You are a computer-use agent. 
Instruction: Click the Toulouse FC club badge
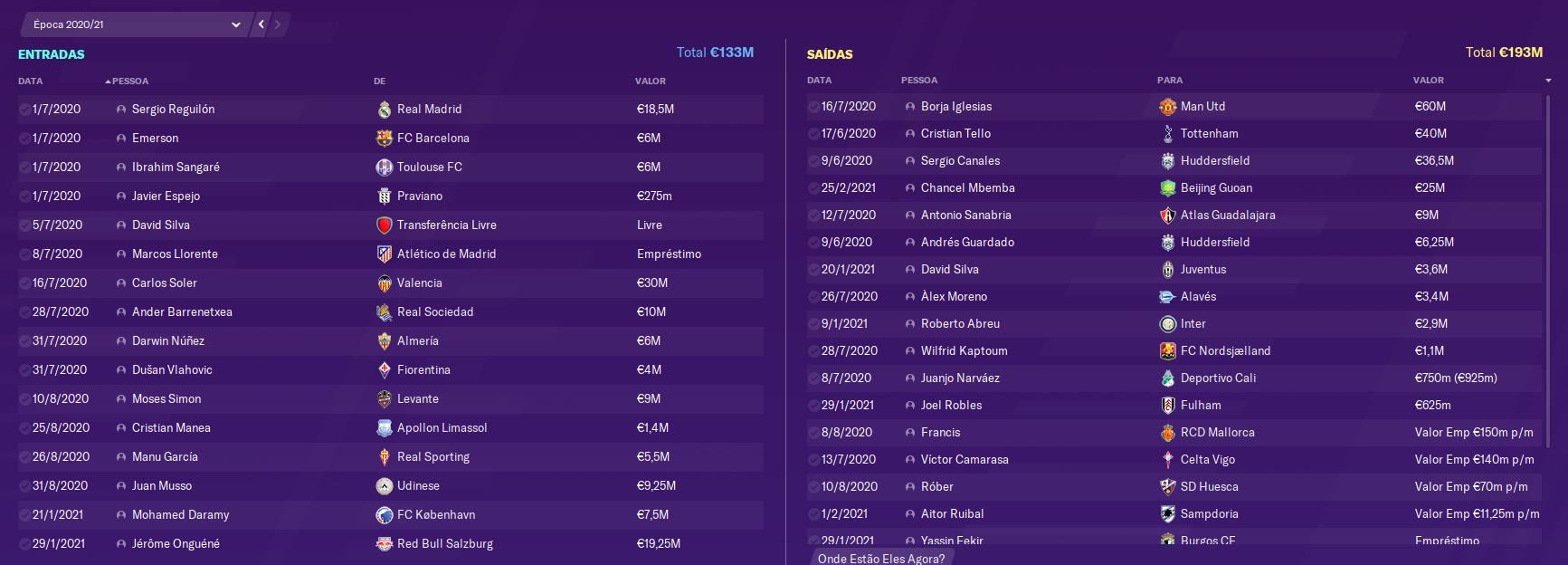click(385, 168)
